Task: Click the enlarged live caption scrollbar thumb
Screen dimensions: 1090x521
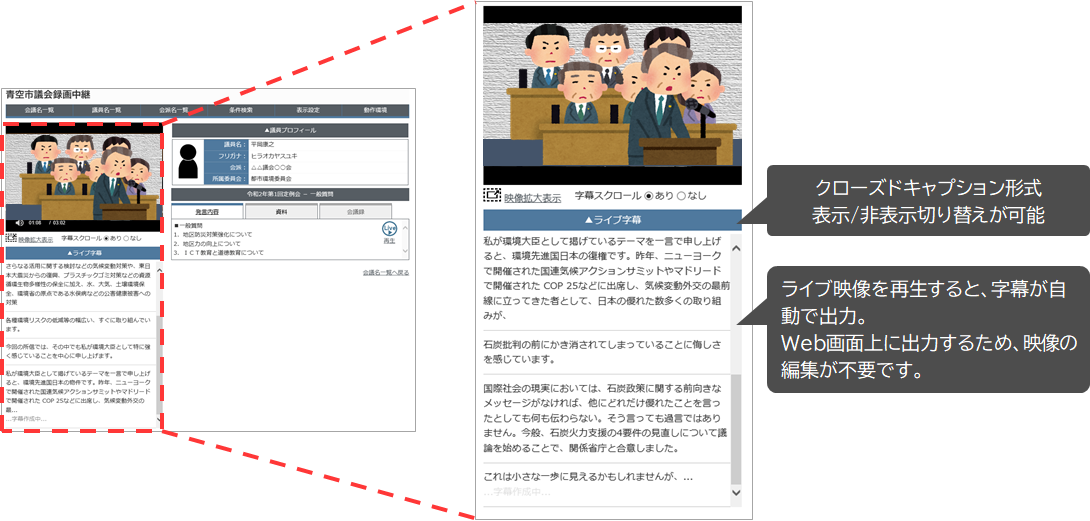Action: pyautogui.click(x=737, y=430)
